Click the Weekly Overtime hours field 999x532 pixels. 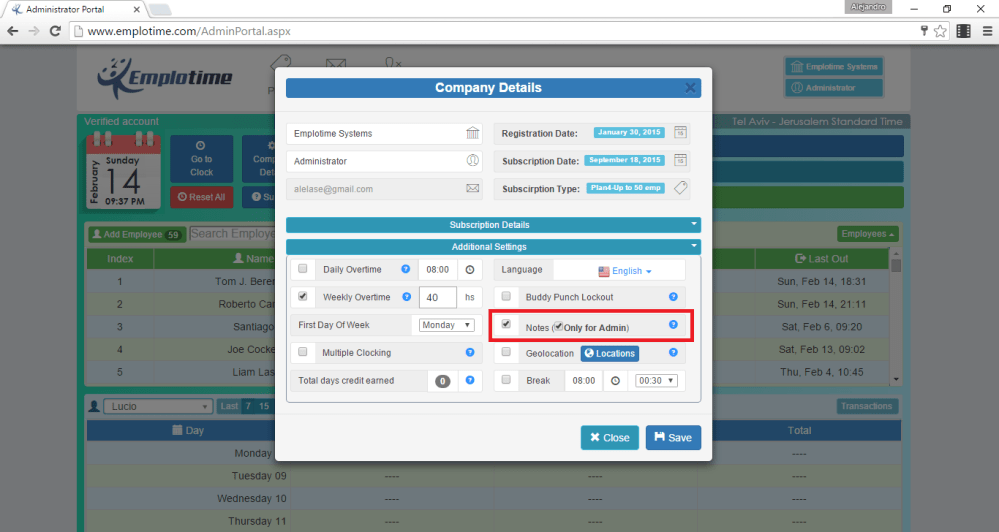tap(437, 297)
